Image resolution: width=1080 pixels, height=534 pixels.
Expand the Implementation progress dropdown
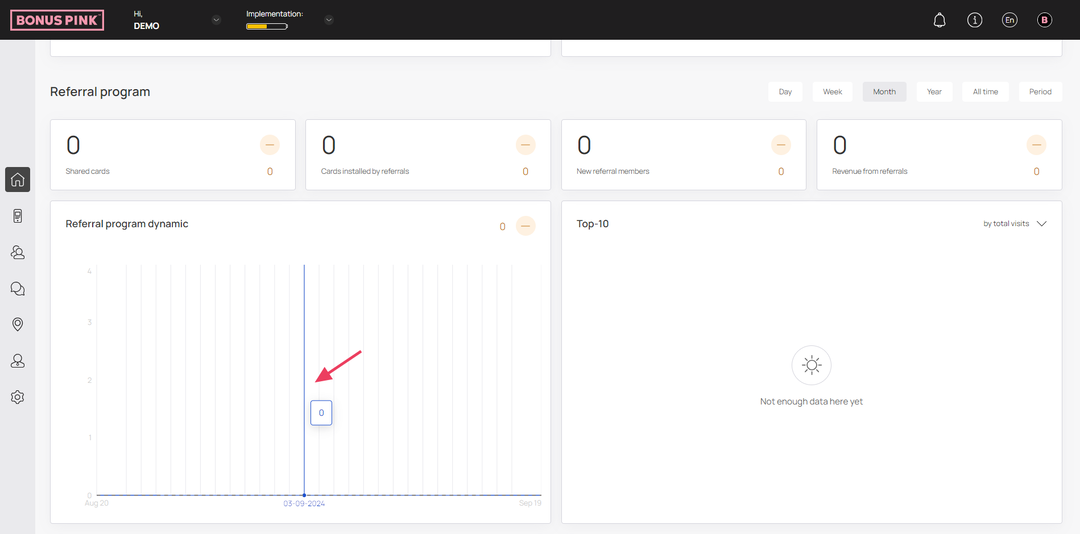click(x=329, y=20)
